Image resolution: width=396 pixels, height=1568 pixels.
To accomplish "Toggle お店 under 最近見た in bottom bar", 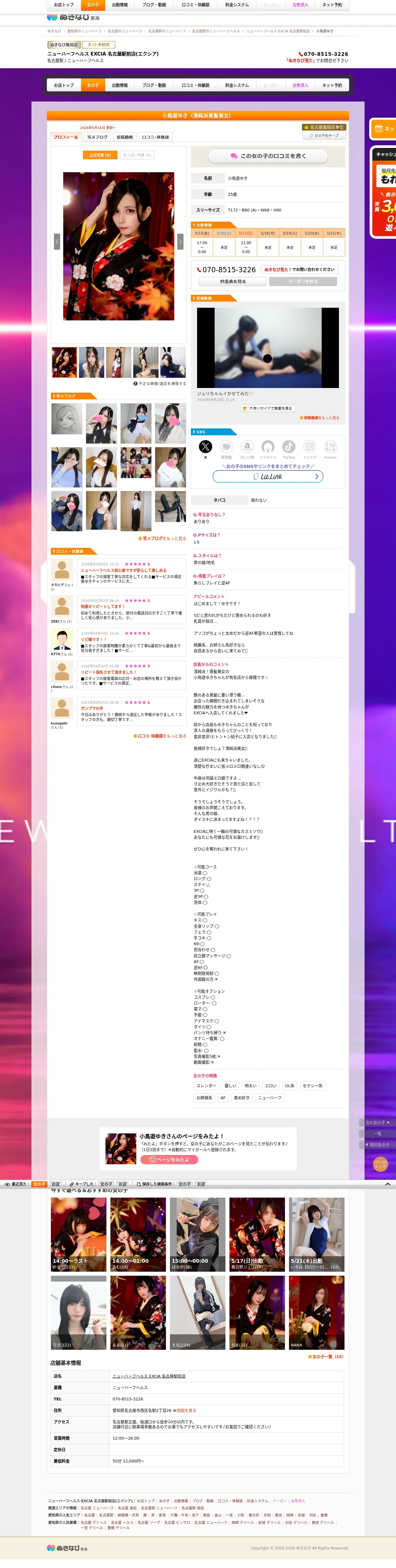I will coord(55,1185).
